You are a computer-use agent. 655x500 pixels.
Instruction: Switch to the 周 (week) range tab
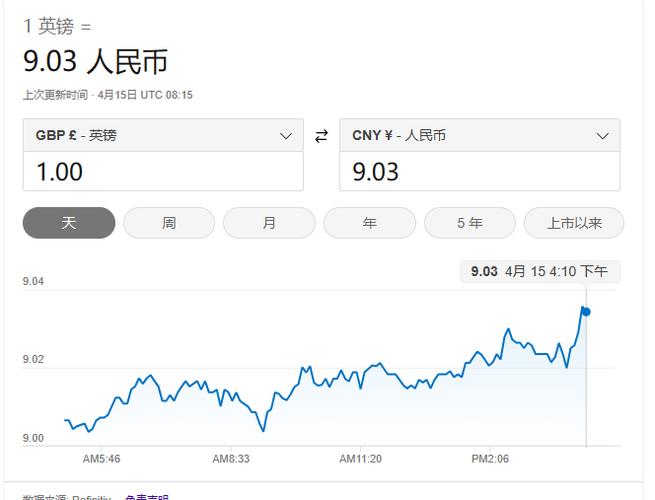[x=169, y=223]
